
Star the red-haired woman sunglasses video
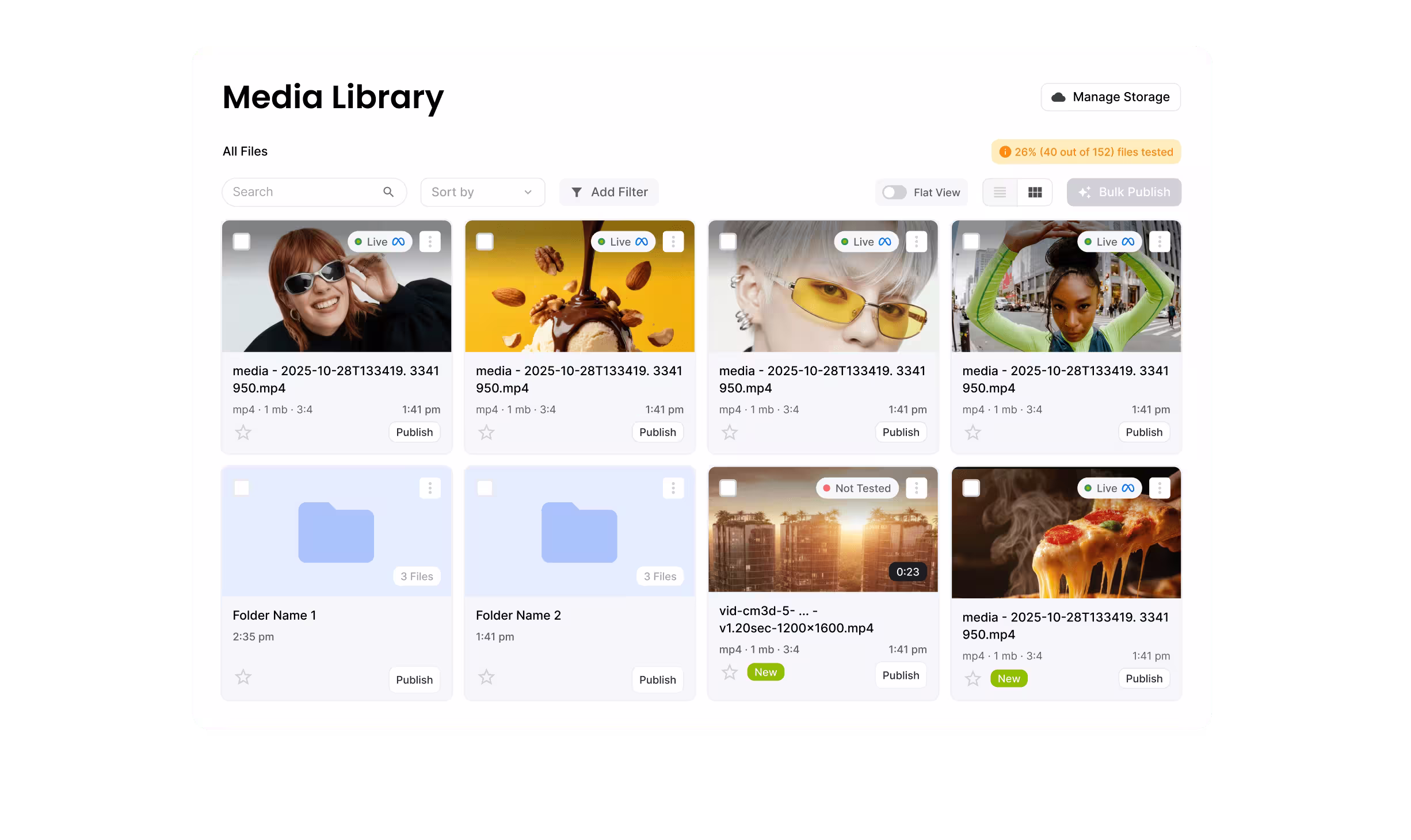(x=243, y=432)
